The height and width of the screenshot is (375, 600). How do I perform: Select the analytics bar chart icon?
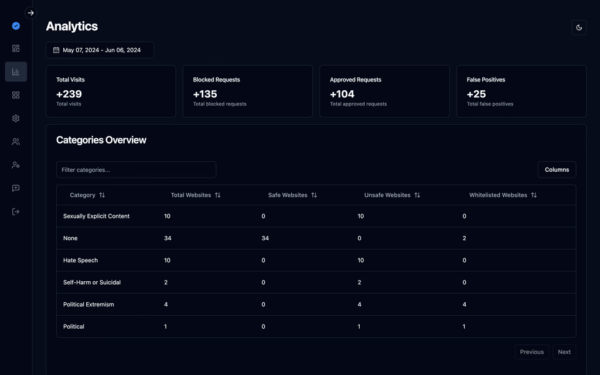click(16, 72)
